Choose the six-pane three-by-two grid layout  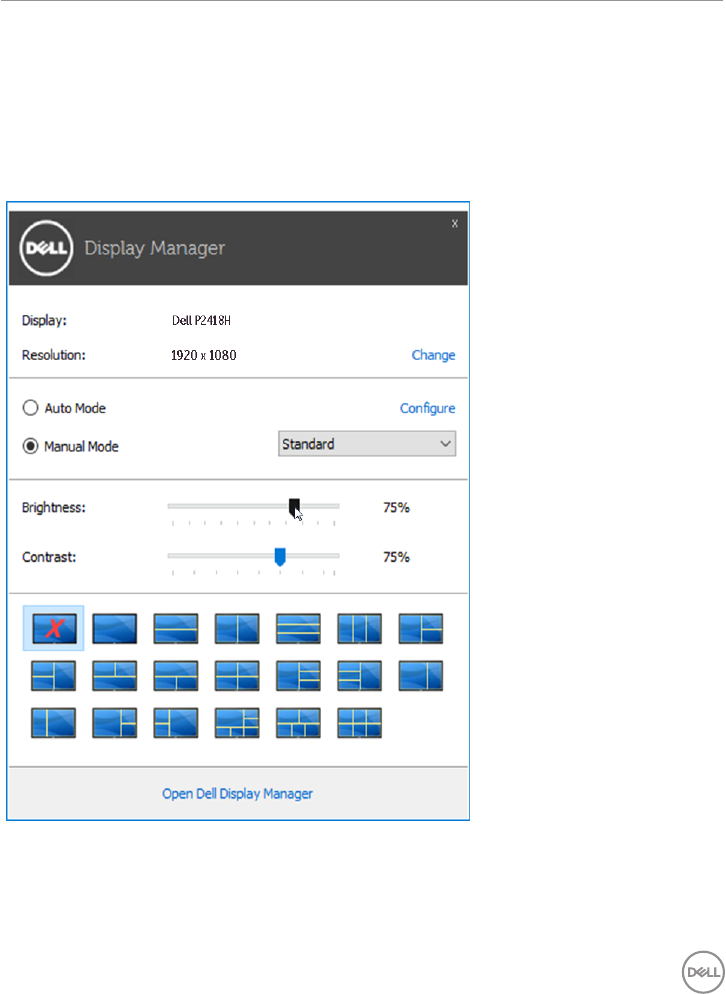360,723
